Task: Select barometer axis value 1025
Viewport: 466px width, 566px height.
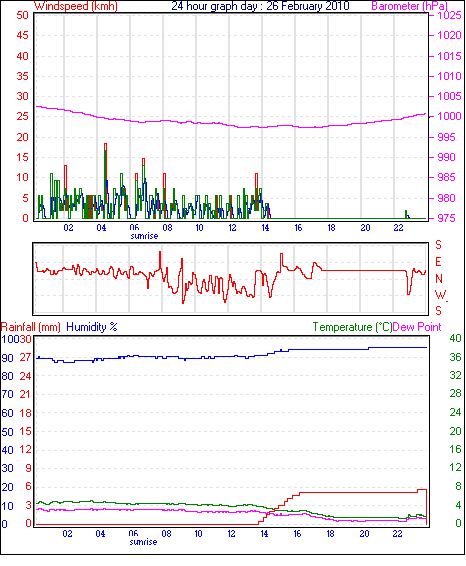Action: point(449,15)
